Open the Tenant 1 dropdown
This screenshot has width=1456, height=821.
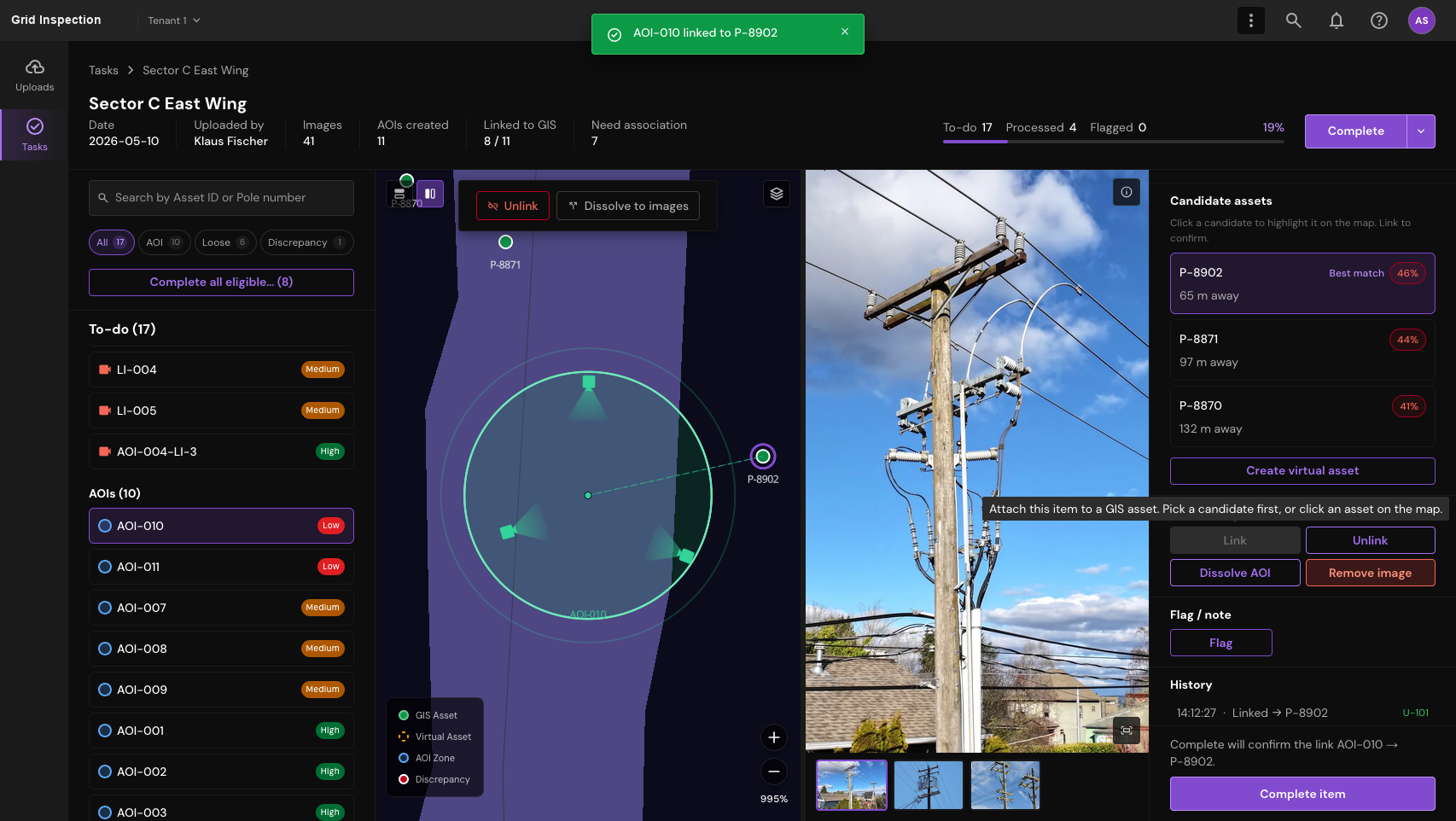174,20
